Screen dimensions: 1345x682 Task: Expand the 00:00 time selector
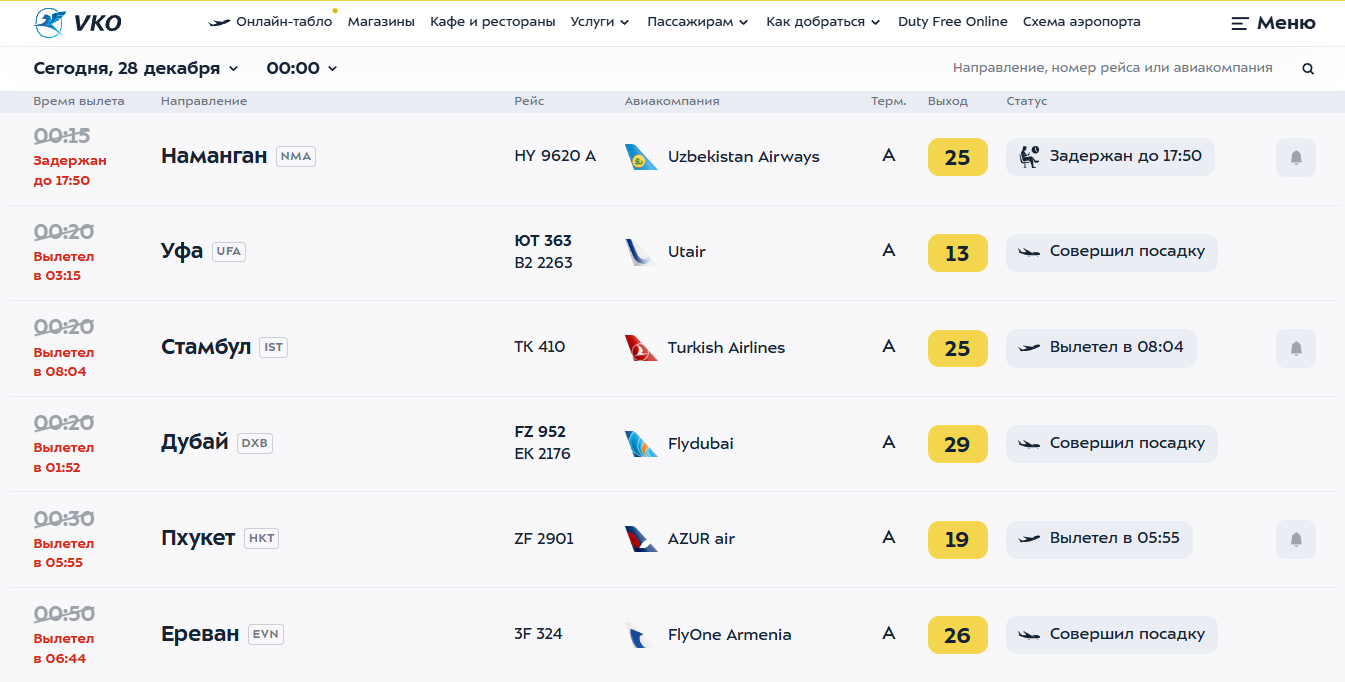coord(302,68)
